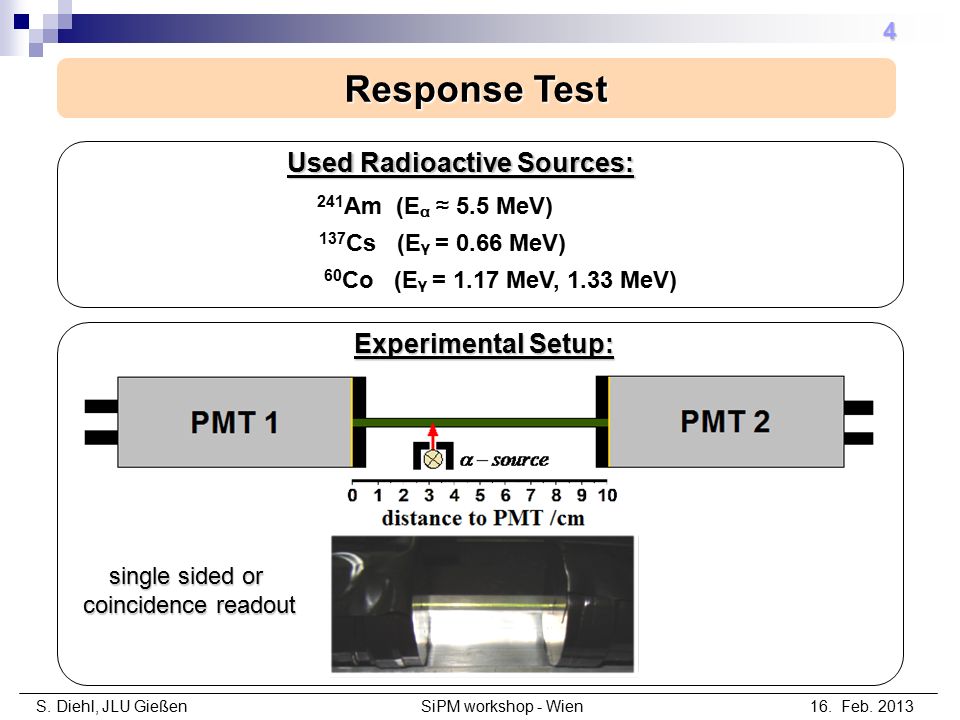This screenshot has width=960, height=720.
Task: Click the 60Co gamma energies line
Action: pos(500,280)
